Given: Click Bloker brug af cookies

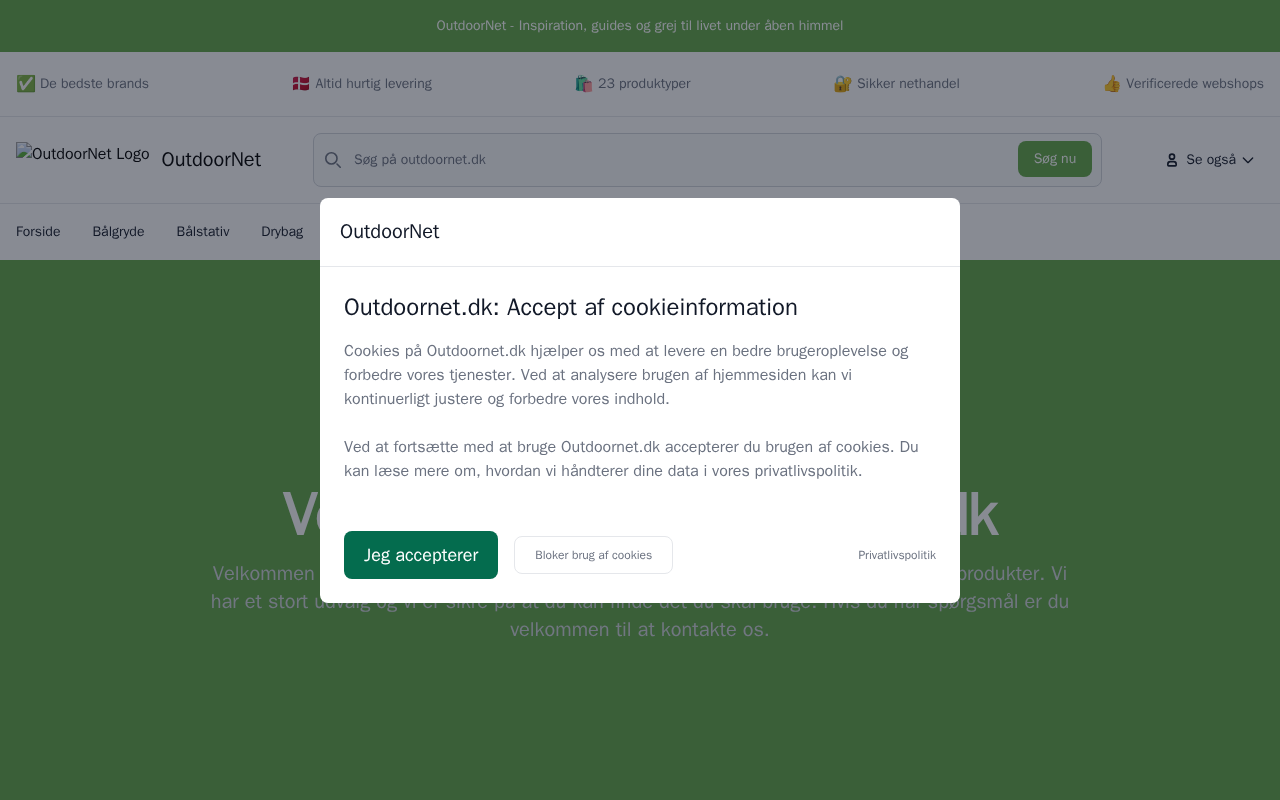Looking at the screenshot, I should 593,555.
